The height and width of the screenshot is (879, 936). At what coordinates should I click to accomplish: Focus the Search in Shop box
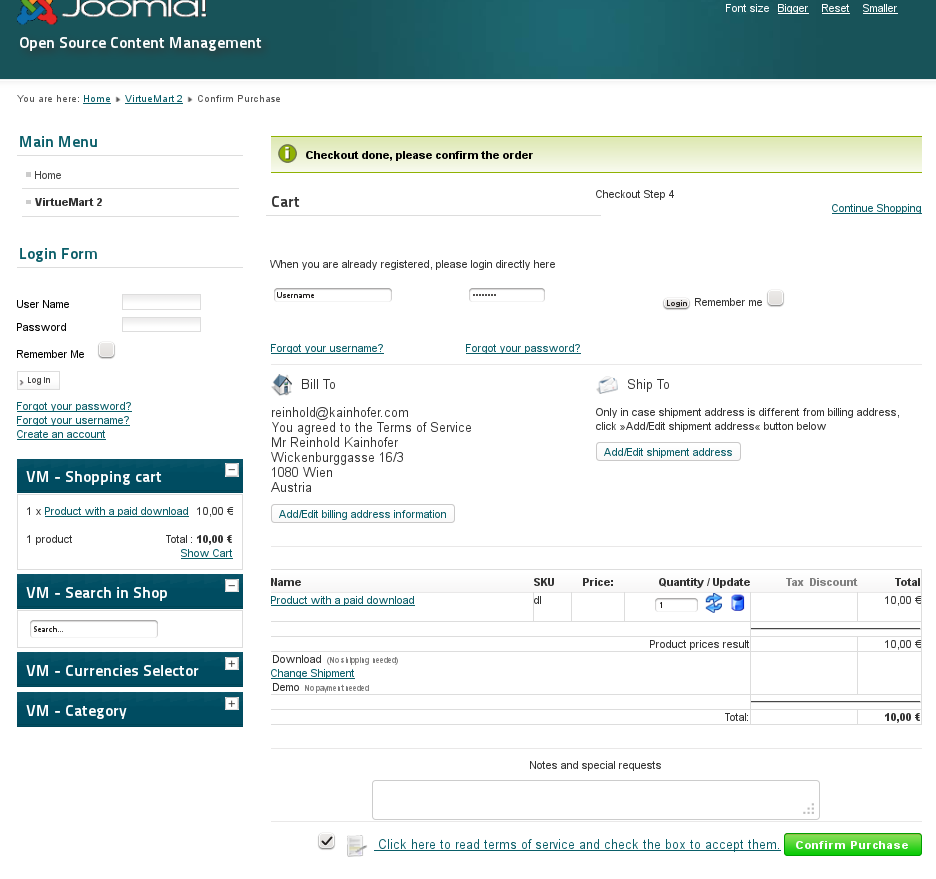point(94,629)
